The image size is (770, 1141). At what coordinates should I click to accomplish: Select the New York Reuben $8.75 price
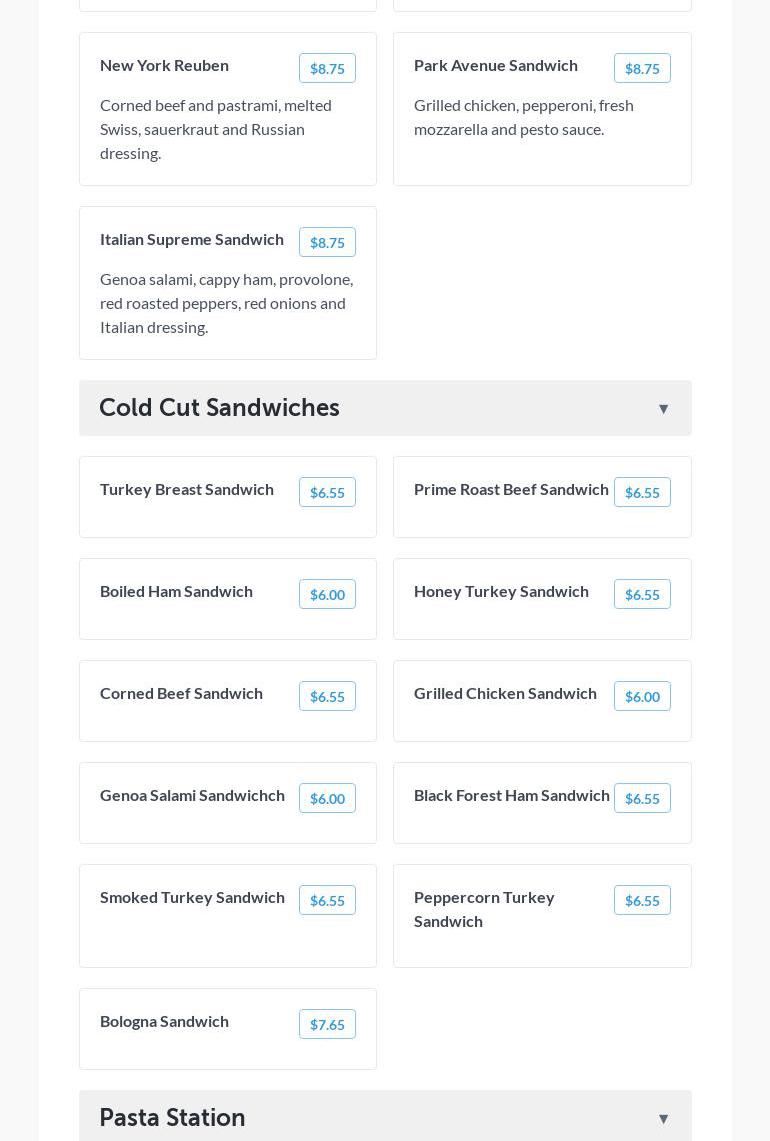(327, 69)
